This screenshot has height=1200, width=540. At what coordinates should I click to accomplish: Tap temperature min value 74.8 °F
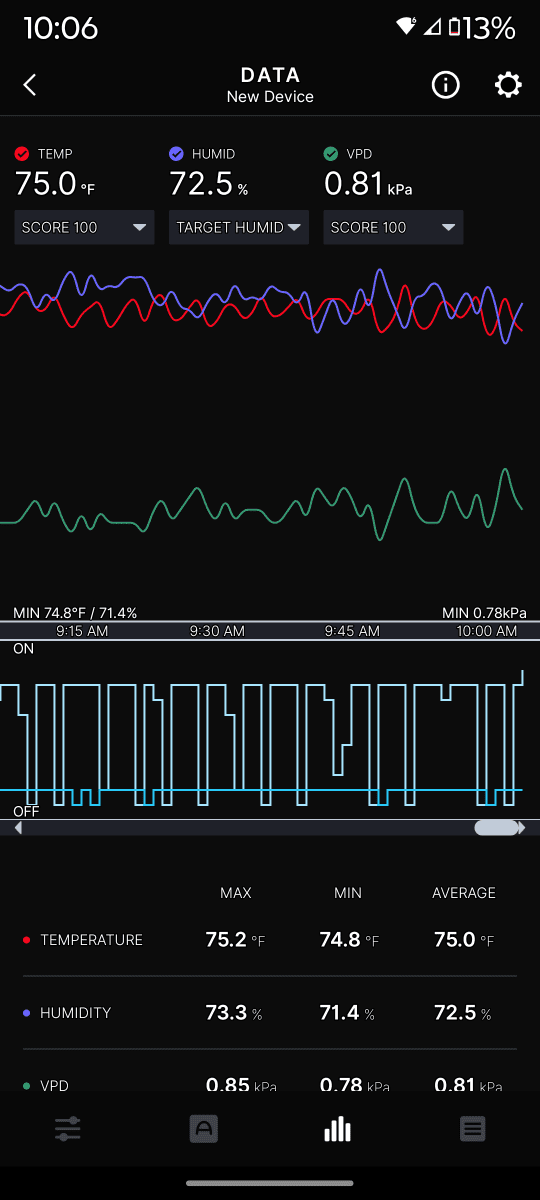point(349,940)
